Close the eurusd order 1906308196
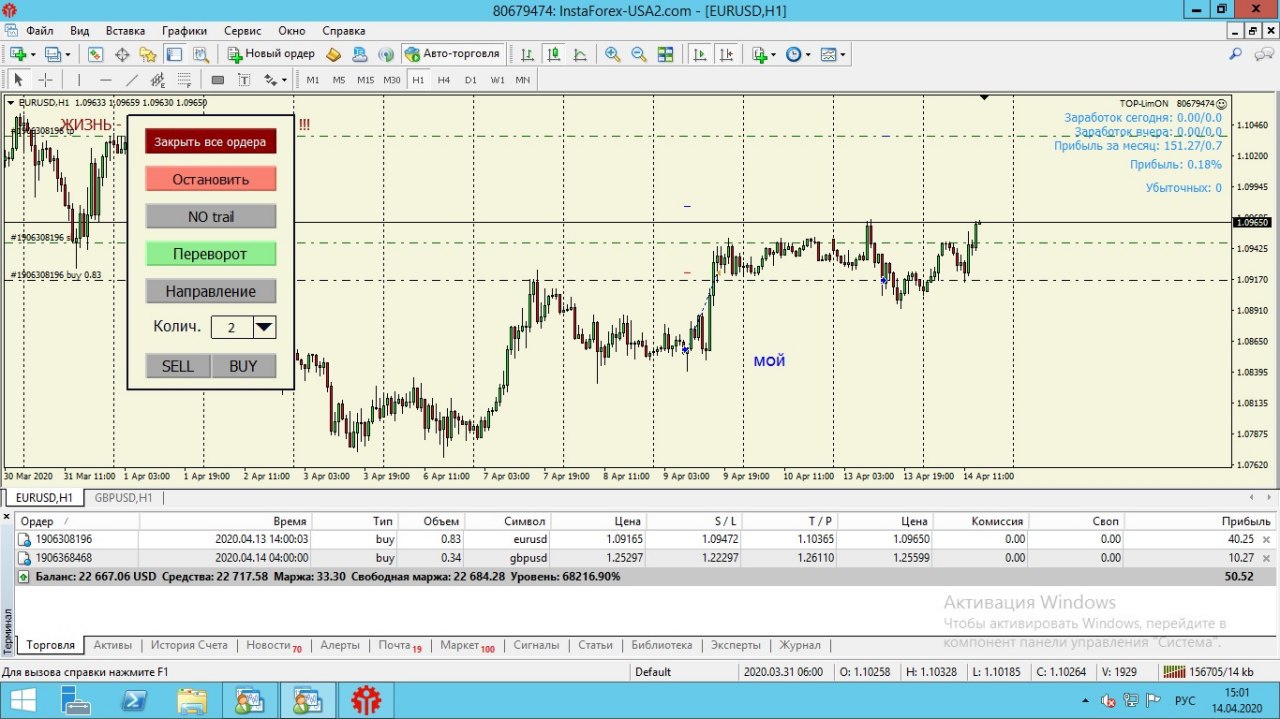Screen dimensions: 1280x719 click(x=1267, y=540)
